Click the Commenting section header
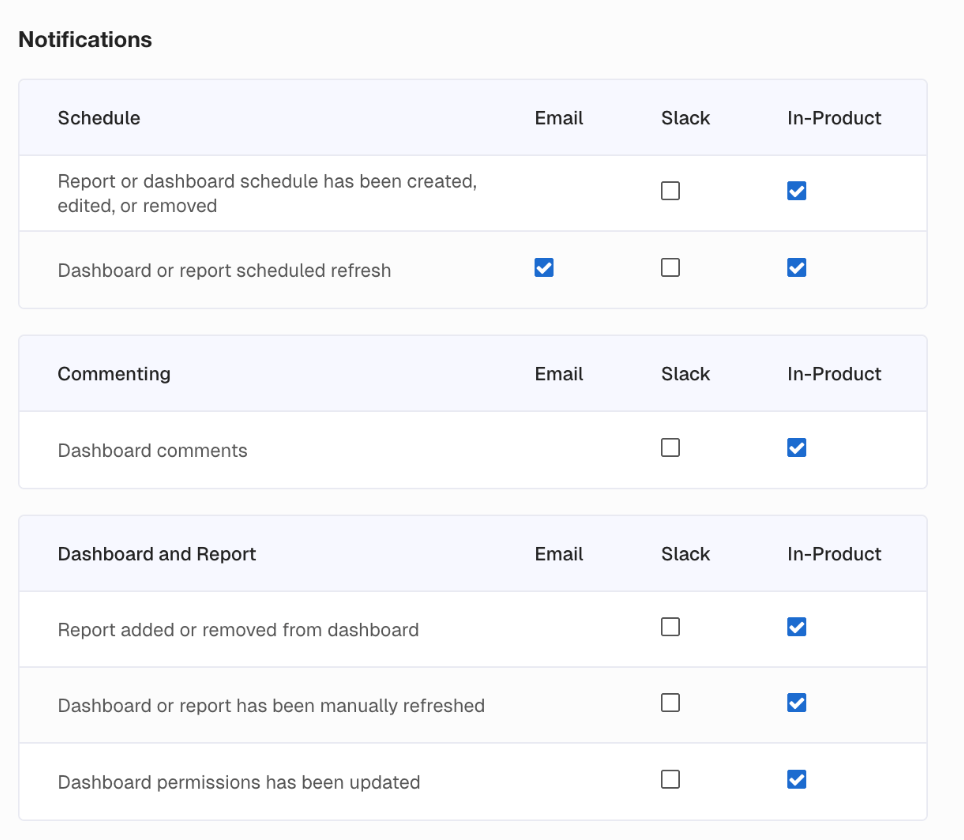The width and height of the screenshot is (964, 840). 114,374
